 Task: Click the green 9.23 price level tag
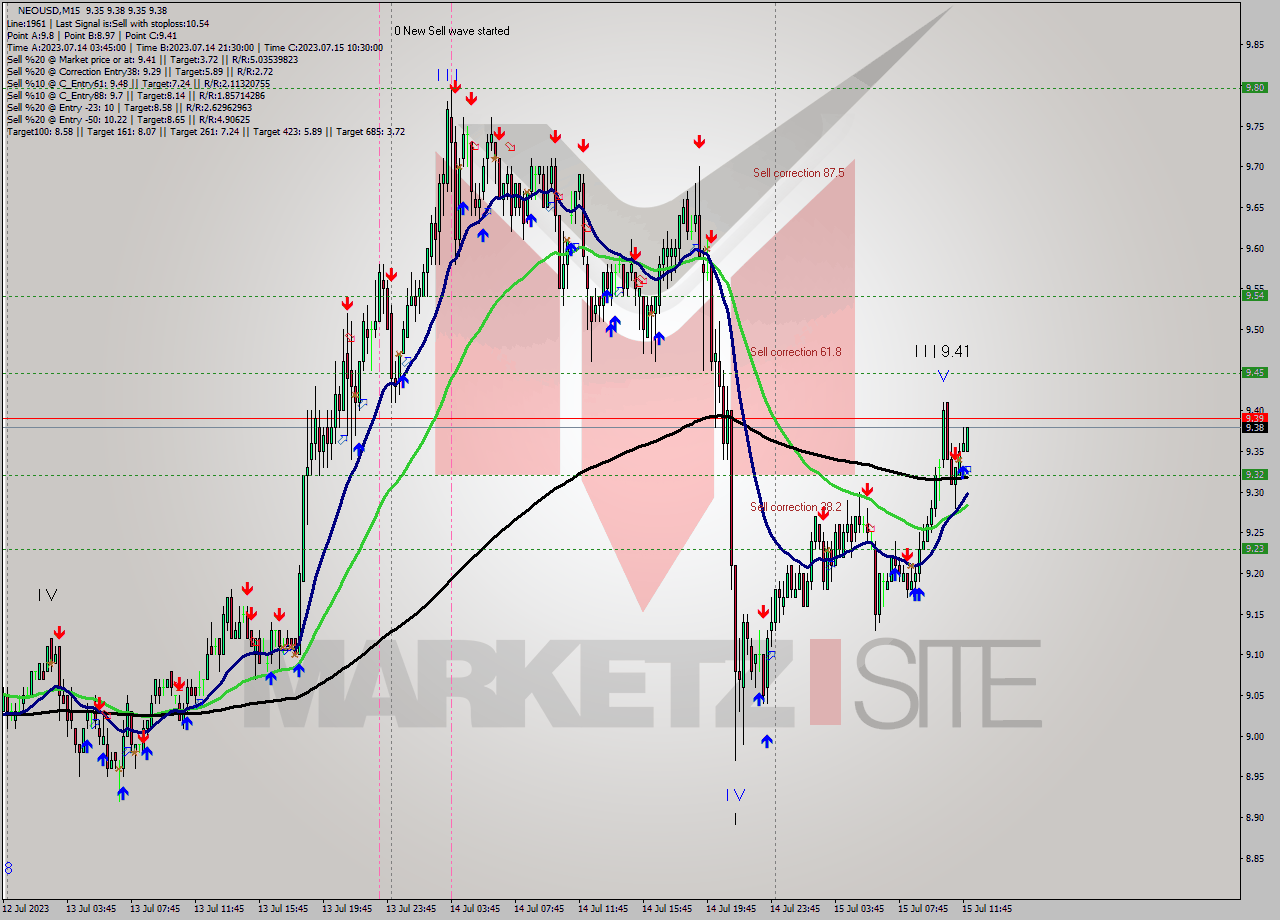tap(1254, 548)
